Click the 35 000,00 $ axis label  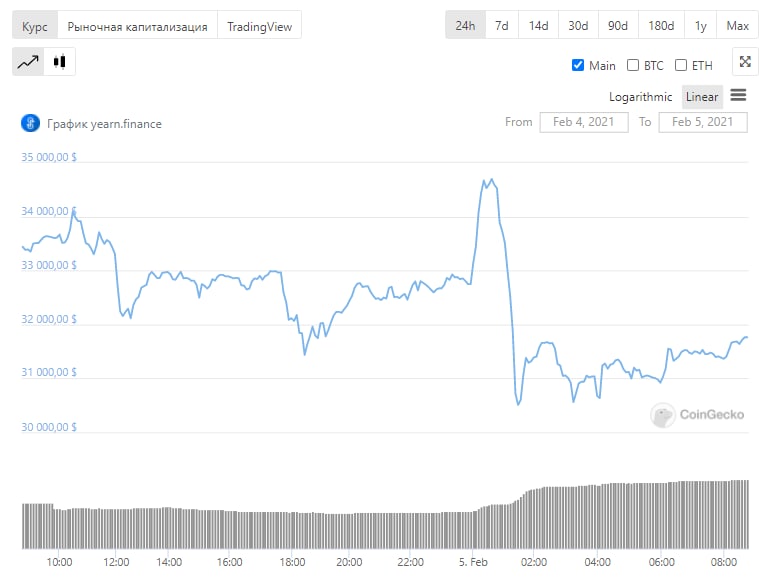pos(48,157)
